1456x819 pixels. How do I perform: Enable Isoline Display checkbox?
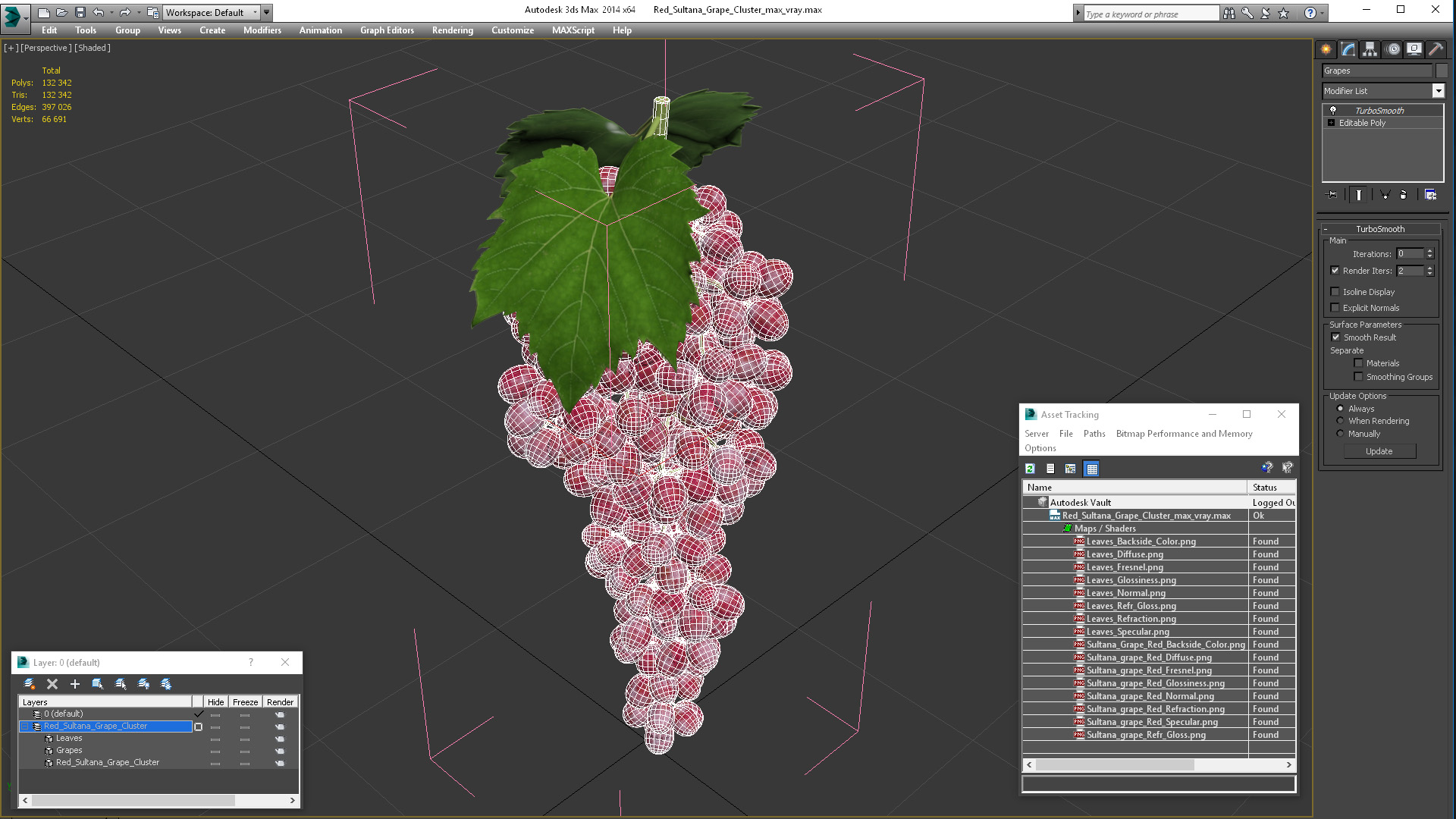1335,292
